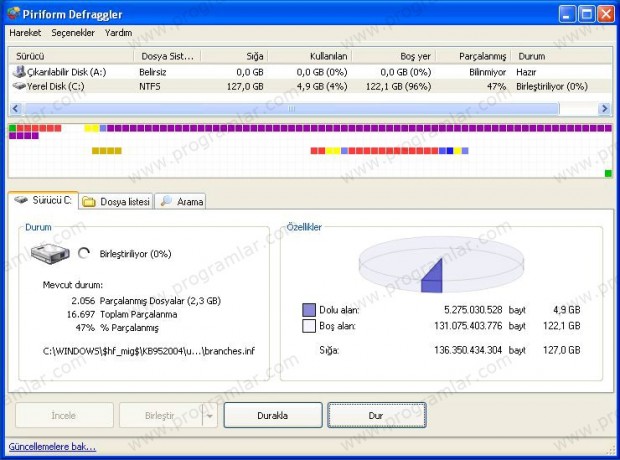620x460 pixels.
Task: Click Birleştiriliyor (0%) status cell in drive list
Action: (x=552, y=86)
